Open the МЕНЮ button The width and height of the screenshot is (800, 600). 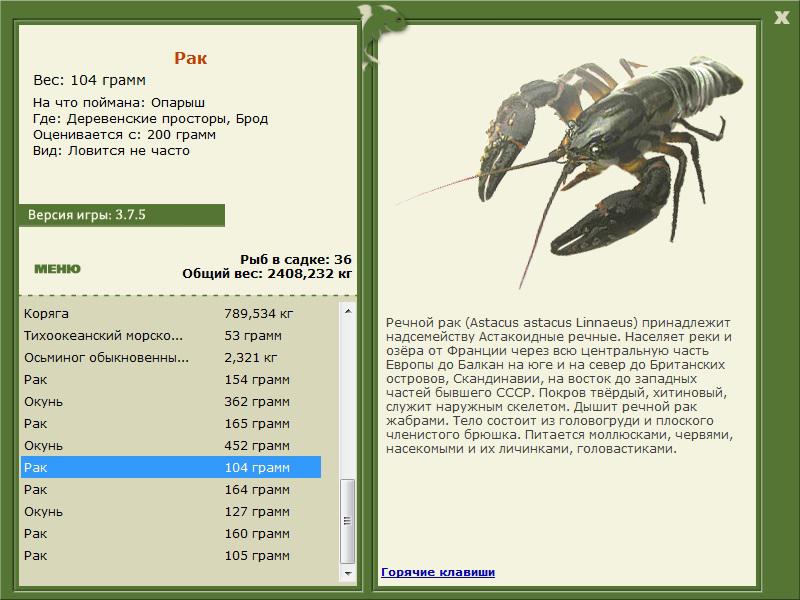[57, 268]
